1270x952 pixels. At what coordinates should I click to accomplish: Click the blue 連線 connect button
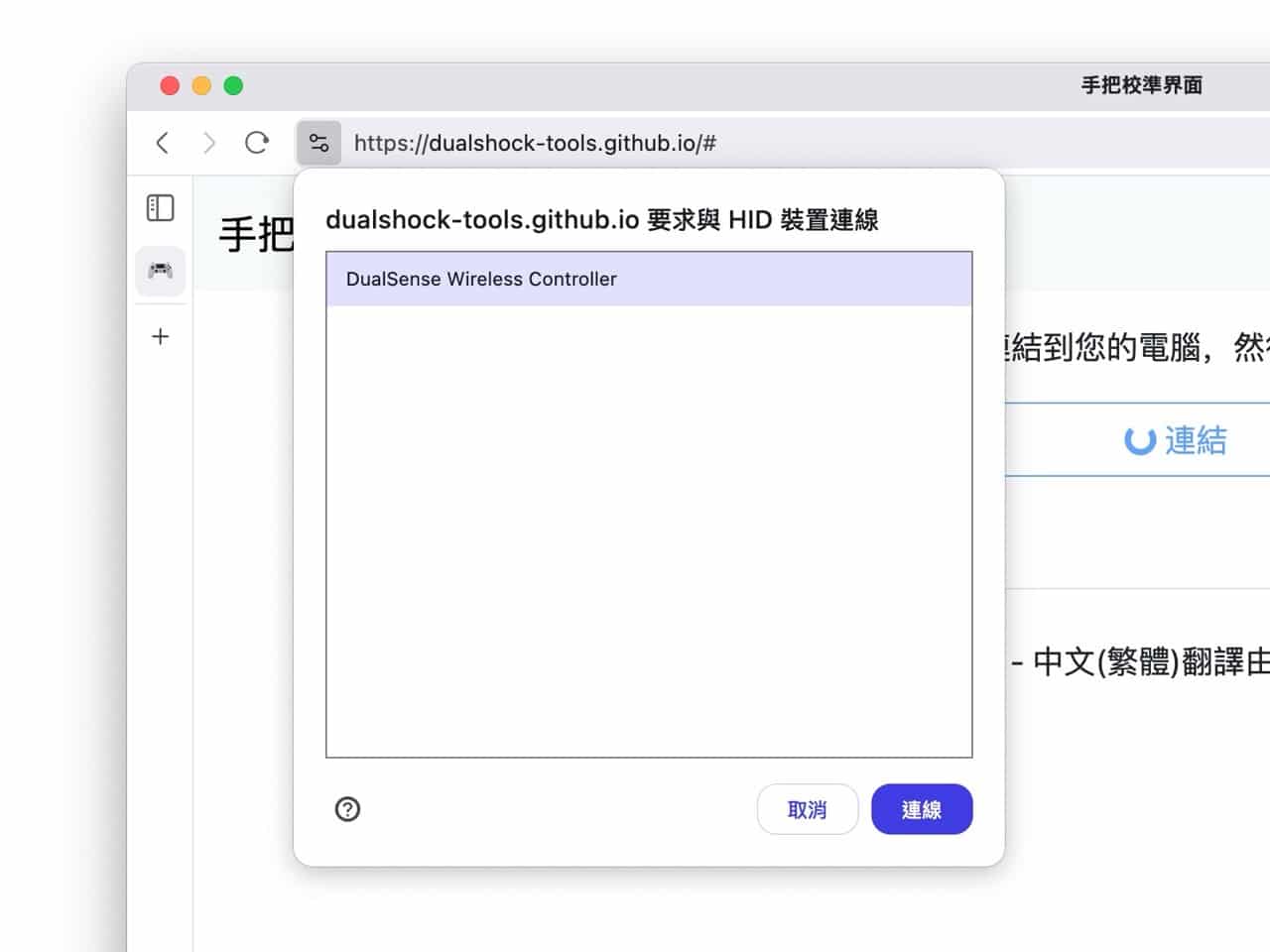922,809
